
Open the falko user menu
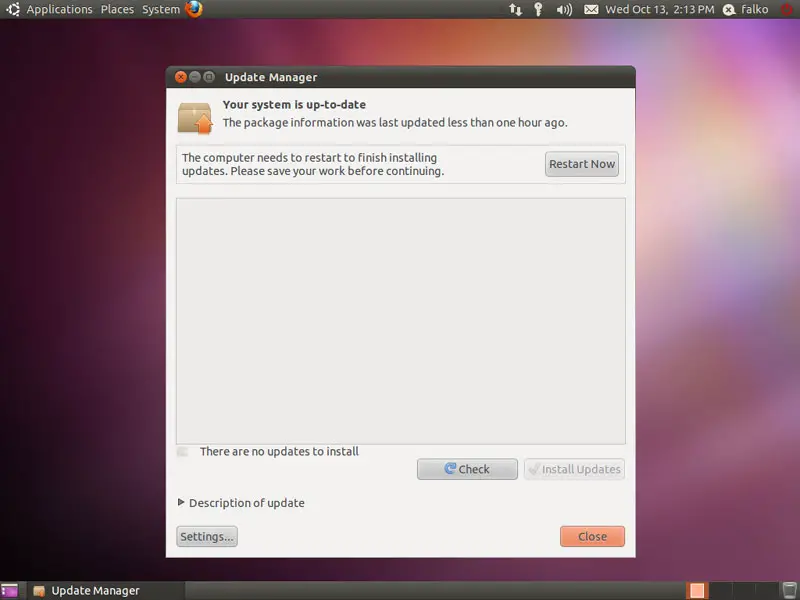[x=746, y=9]
